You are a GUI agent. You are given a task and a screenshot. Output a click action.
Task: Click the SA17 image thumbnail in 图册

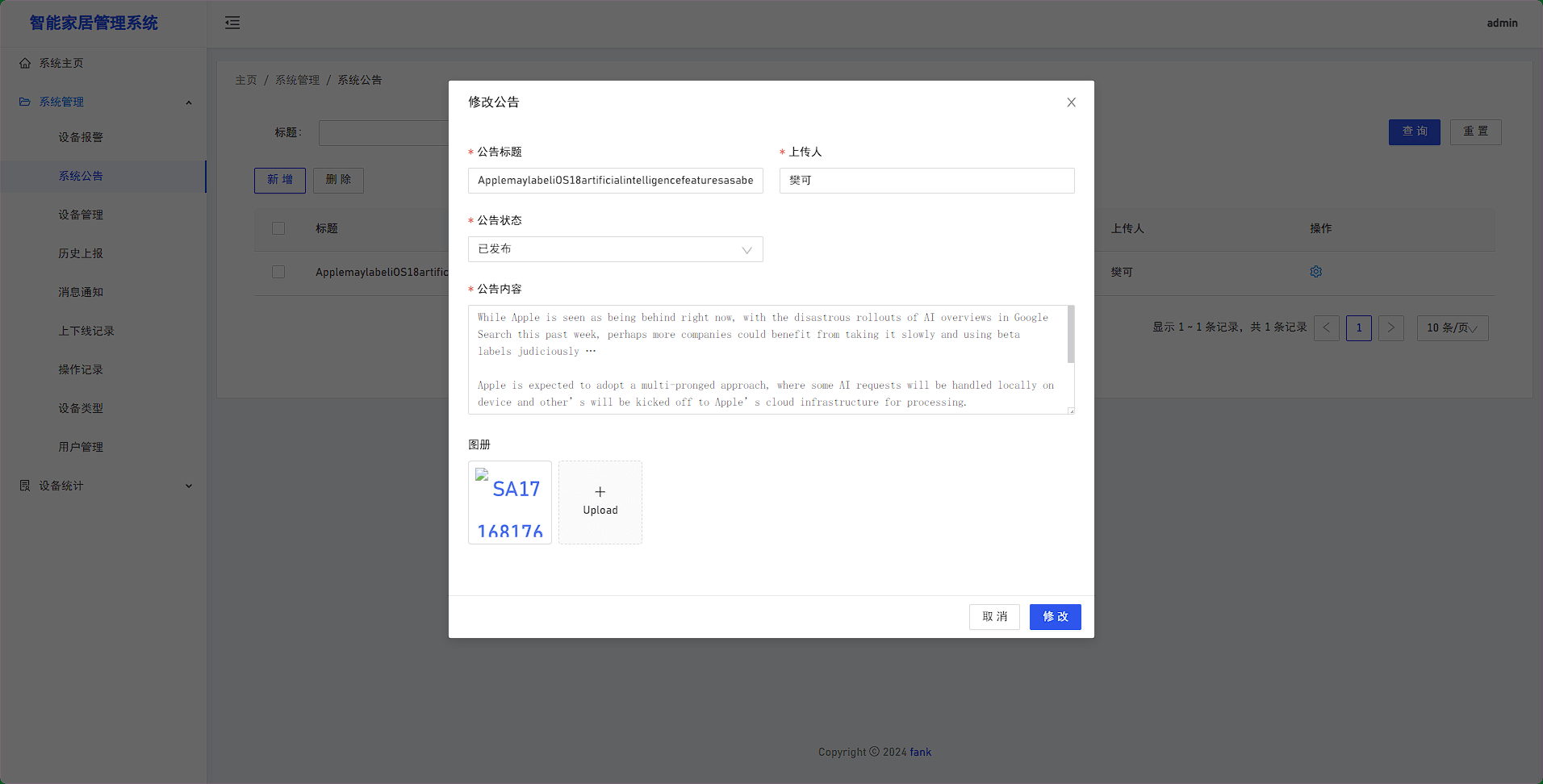(510, 502)
